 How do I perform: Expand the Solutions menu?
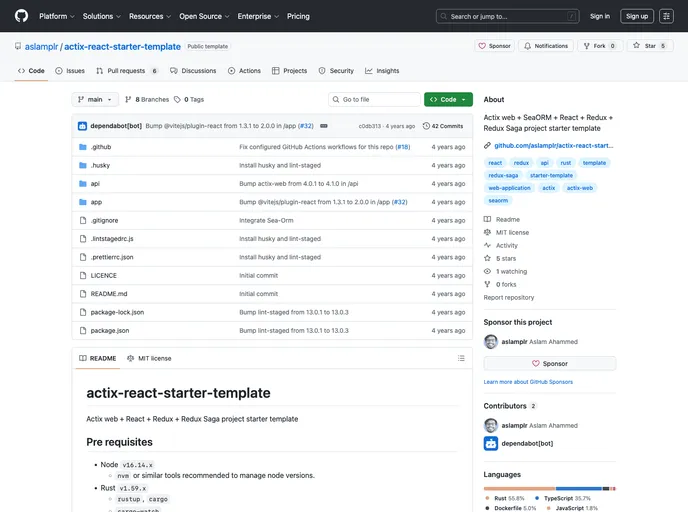[101, 16]
